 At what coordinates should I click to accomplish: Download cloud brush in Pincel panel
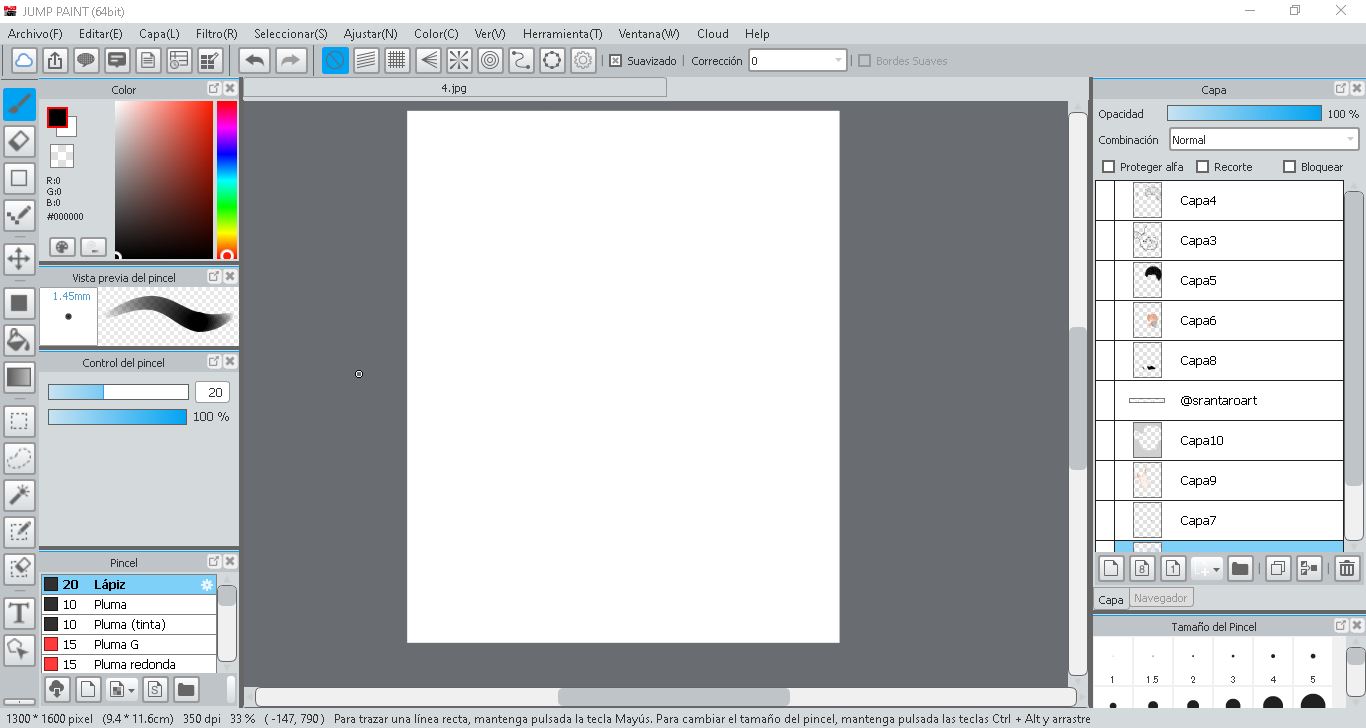tap(57, 689)
